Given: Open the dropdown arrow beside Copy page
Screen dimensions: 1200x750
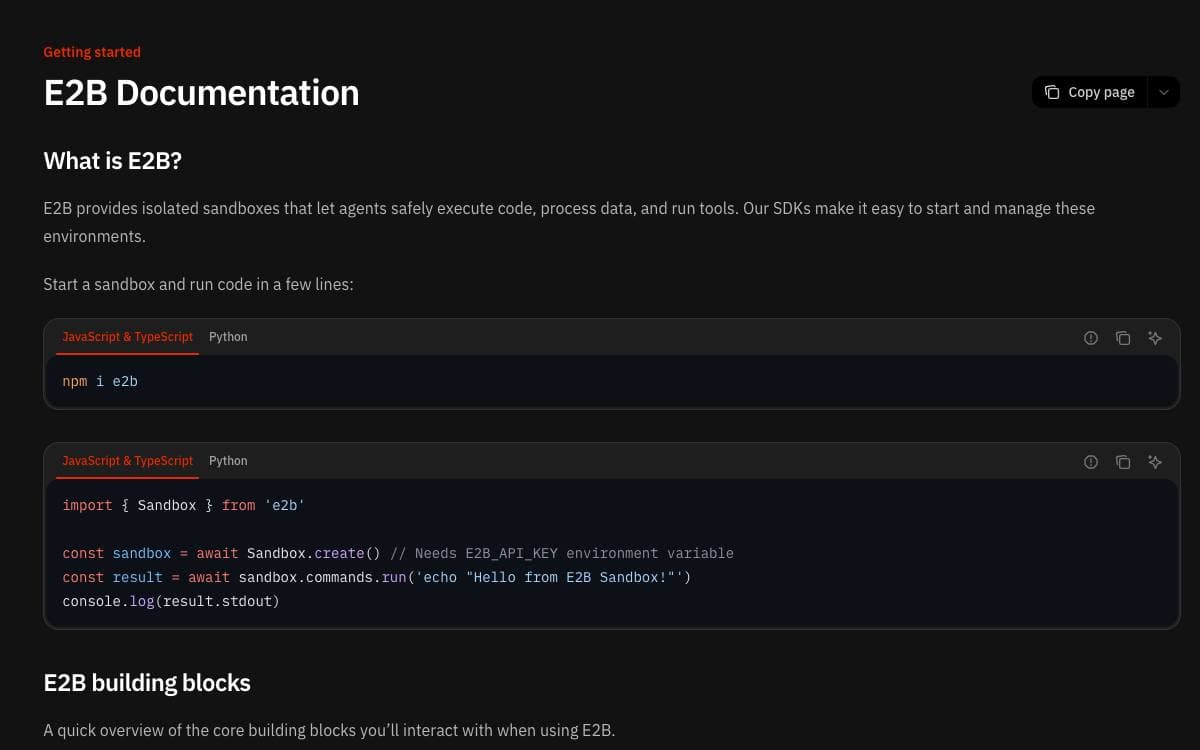Looking at the screenshot, I should [x=1163, y=92].
